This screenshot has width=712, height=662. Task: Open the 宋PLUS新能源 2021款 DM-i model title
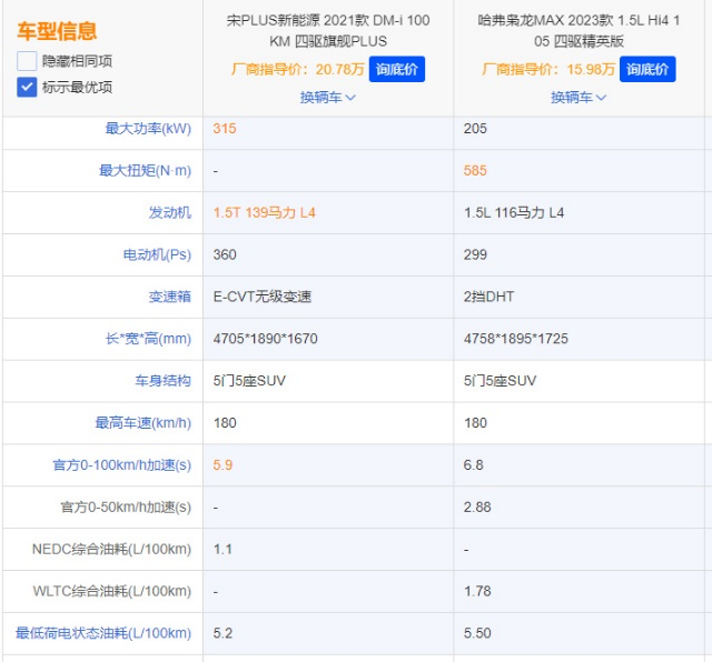click(328, 30)
